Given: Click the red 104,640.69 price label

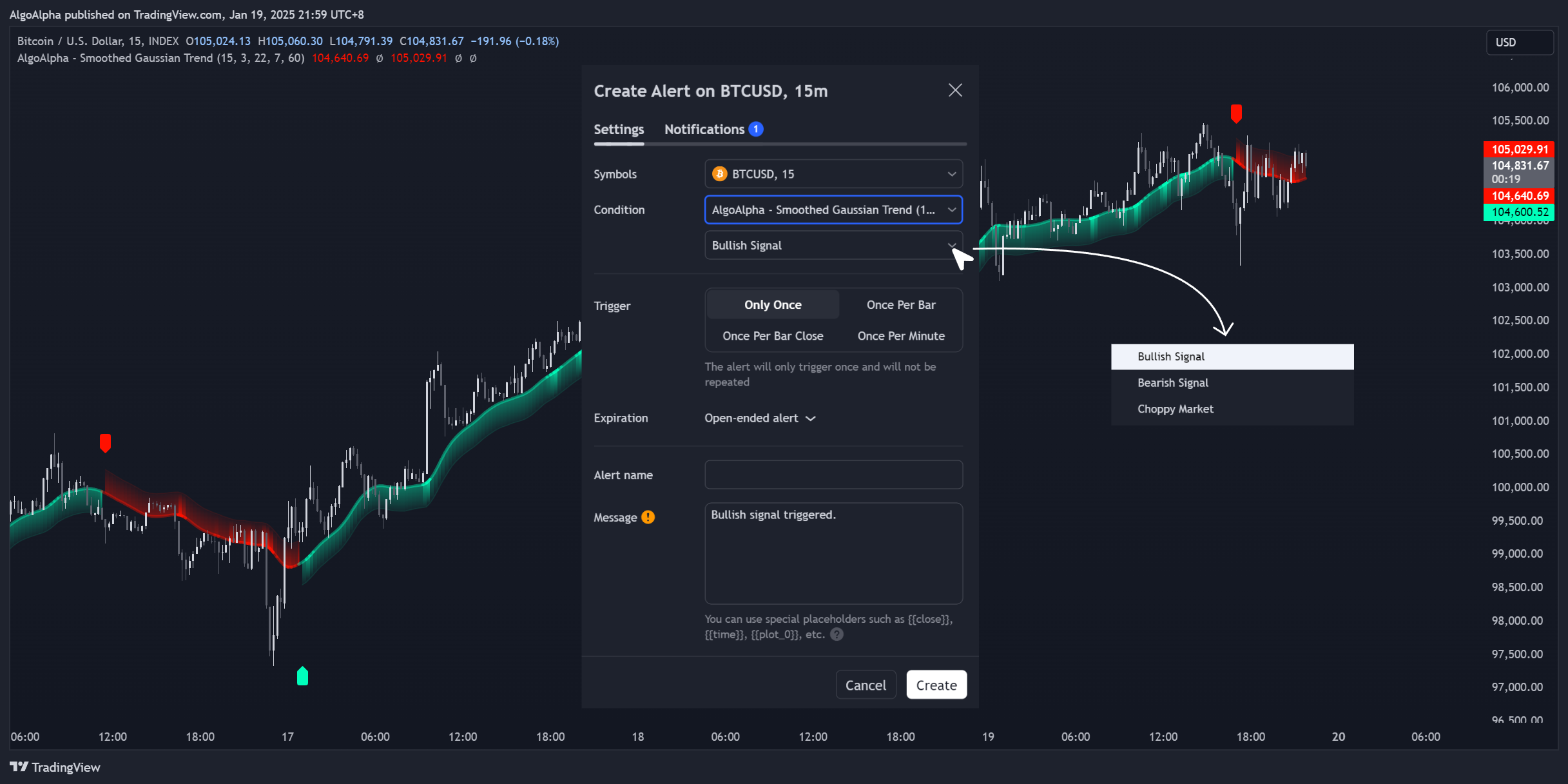Looking at the screenshot, I should [x=1519, y=196].
